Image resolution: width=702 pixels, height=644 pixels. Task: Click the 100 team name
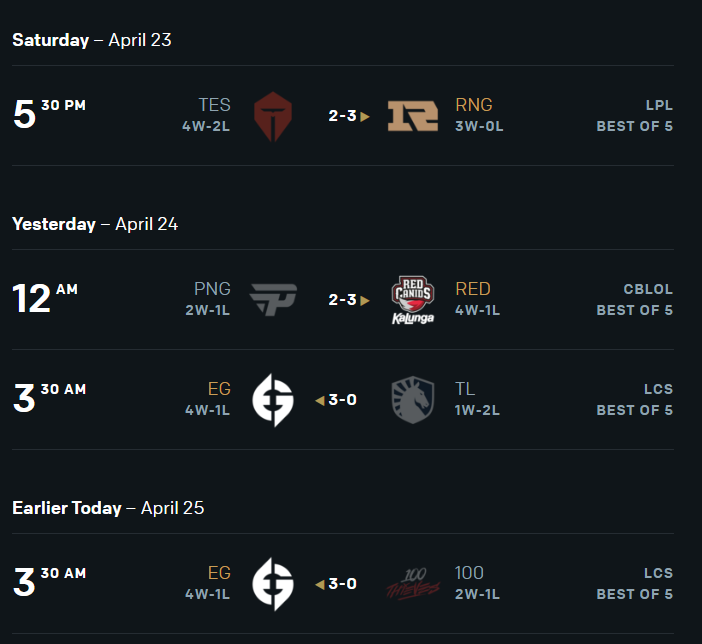pos(469,573)
